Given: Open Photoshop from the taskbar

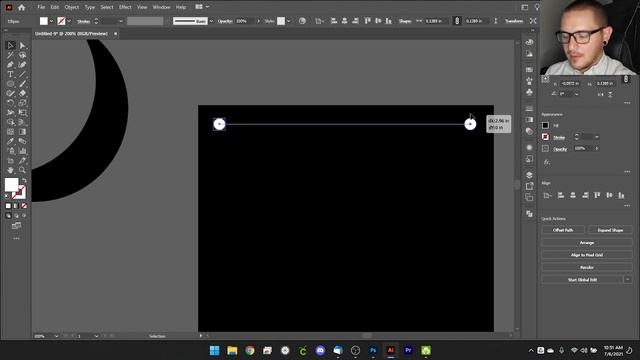Looking at the screenshot, I should click(373, 351).
